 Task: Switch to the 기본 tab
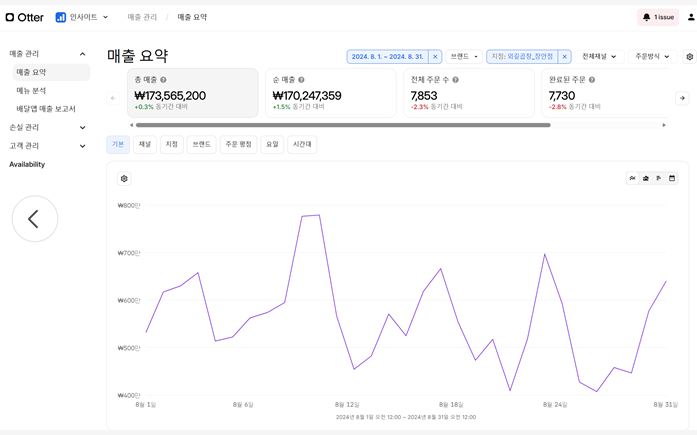pos(118,144)
